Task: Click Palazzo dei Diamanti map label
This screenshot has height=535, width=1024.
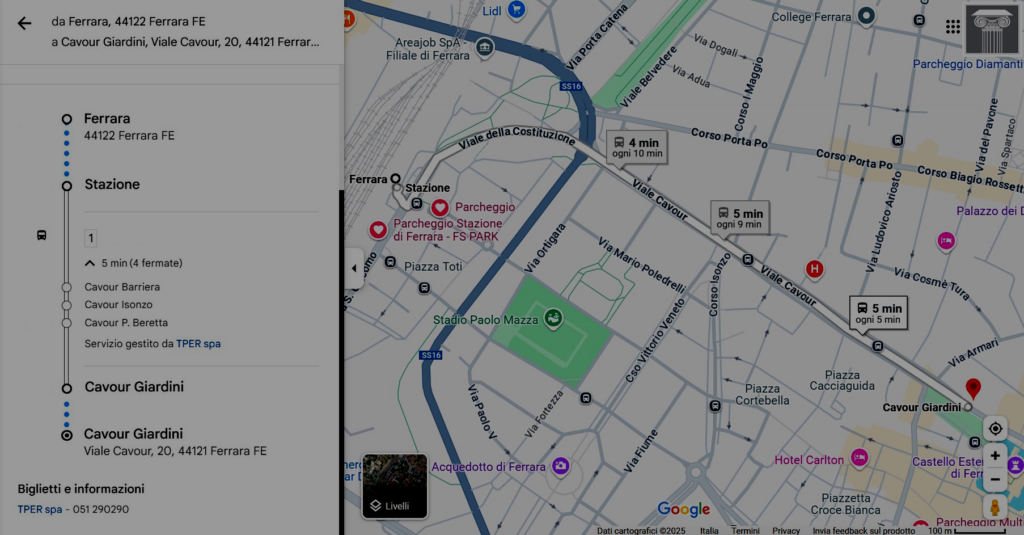Action: [x=989, y=211]
